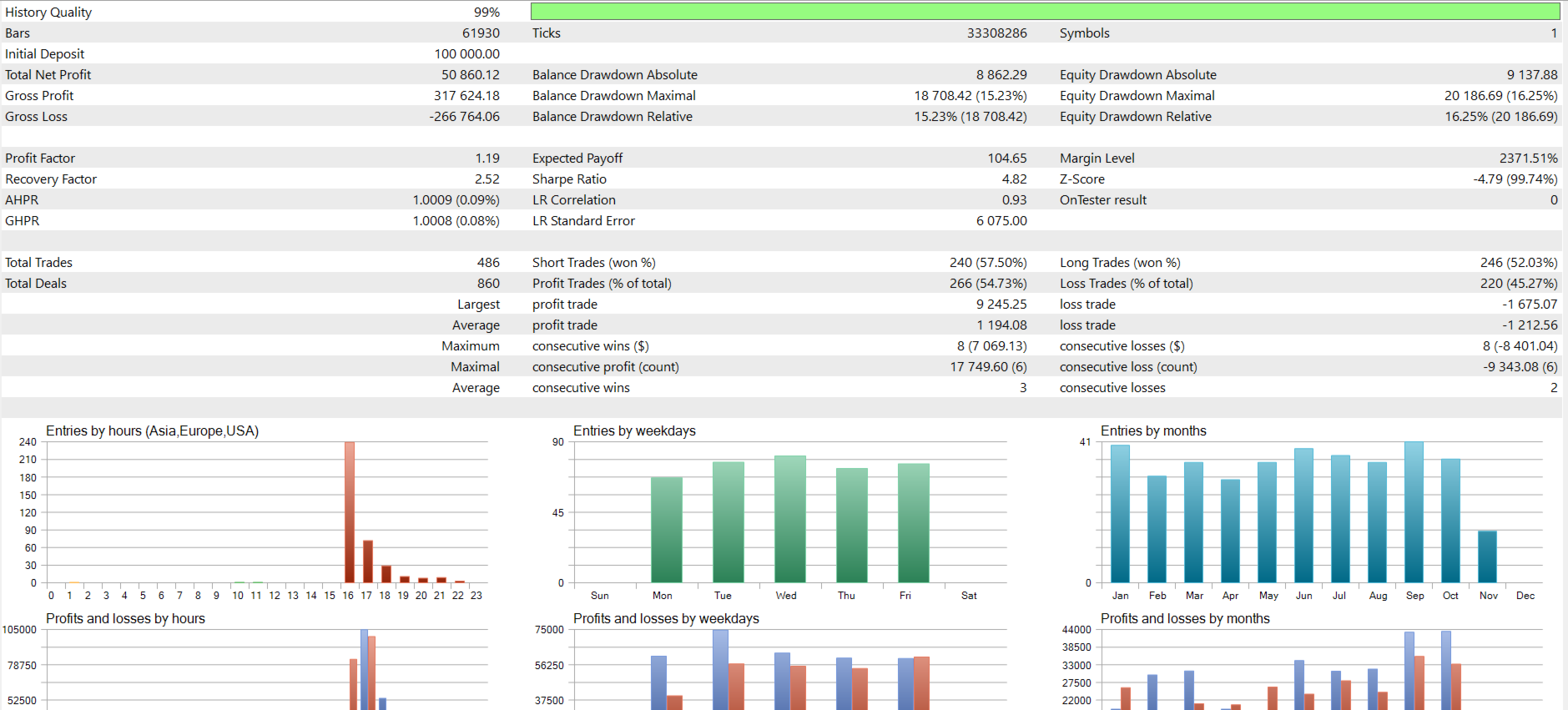Screen dimensions: 1568x710
Task: Select the LR Correlation value 0.93
Action: (x=1015, y=200)
